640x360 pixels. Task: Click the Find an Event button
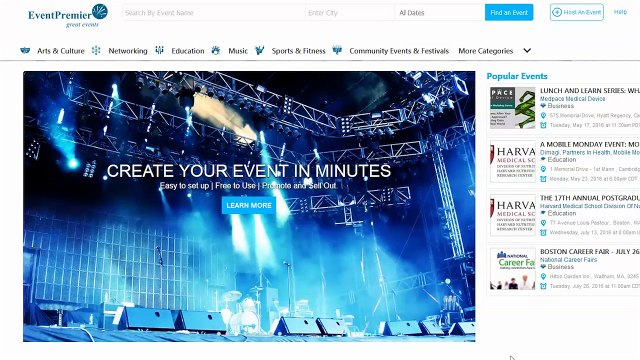[x=509, y=13]
